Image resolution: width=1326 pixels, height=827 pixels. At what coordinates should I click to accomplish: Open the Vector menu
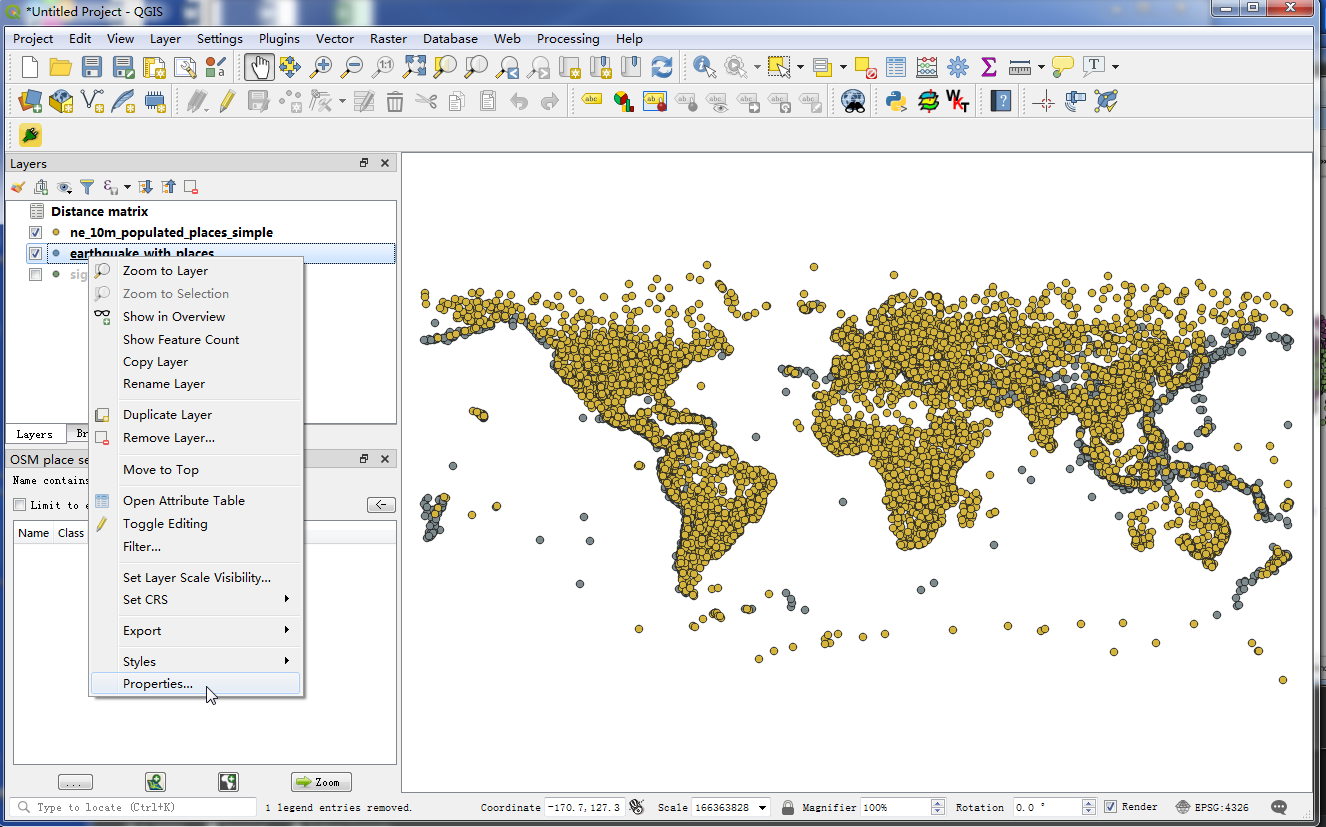pos(335,39)
